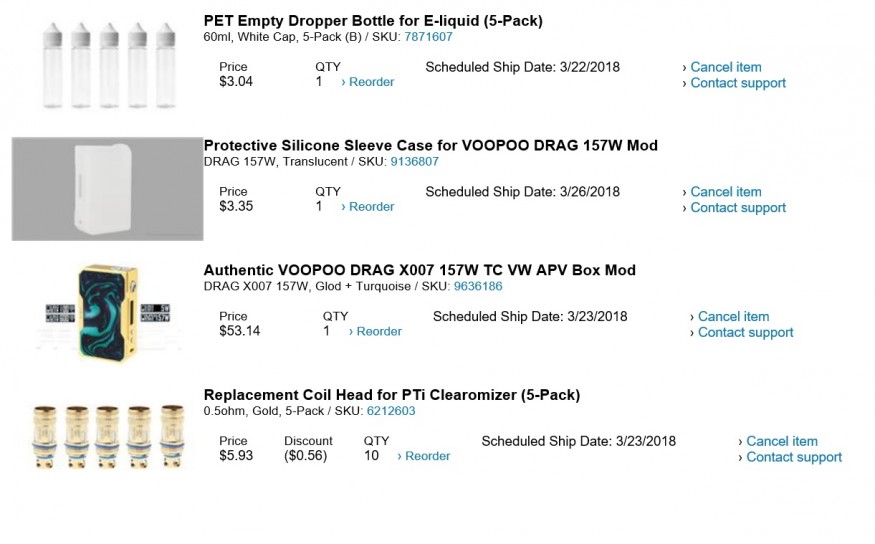Follow the SKU 9636186 link
Screen dimensions: 875x544
(478, 286)
